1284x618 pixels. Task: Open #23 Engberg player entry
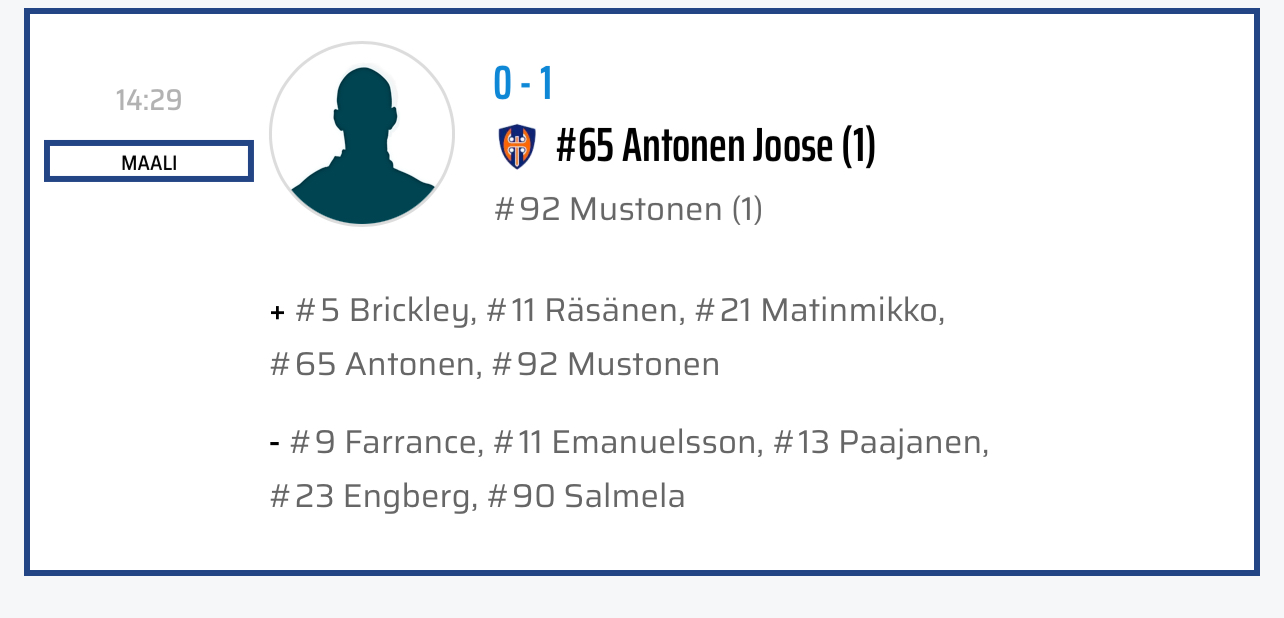coord(373,496)
